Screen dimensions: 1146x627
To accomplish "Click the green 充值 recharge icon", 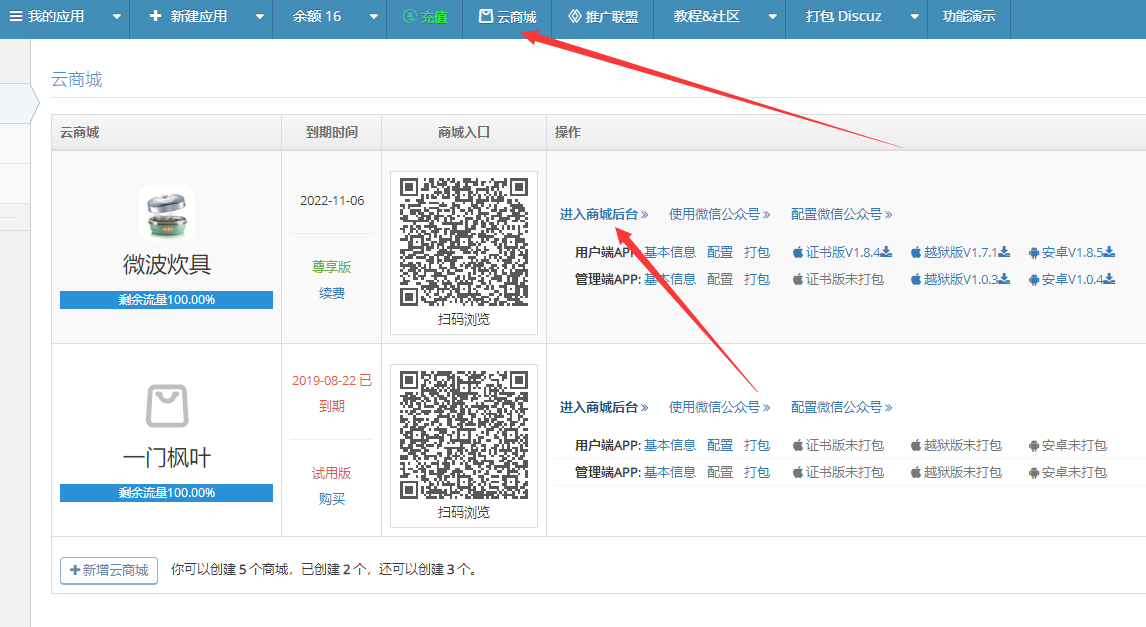I will 410,16.
